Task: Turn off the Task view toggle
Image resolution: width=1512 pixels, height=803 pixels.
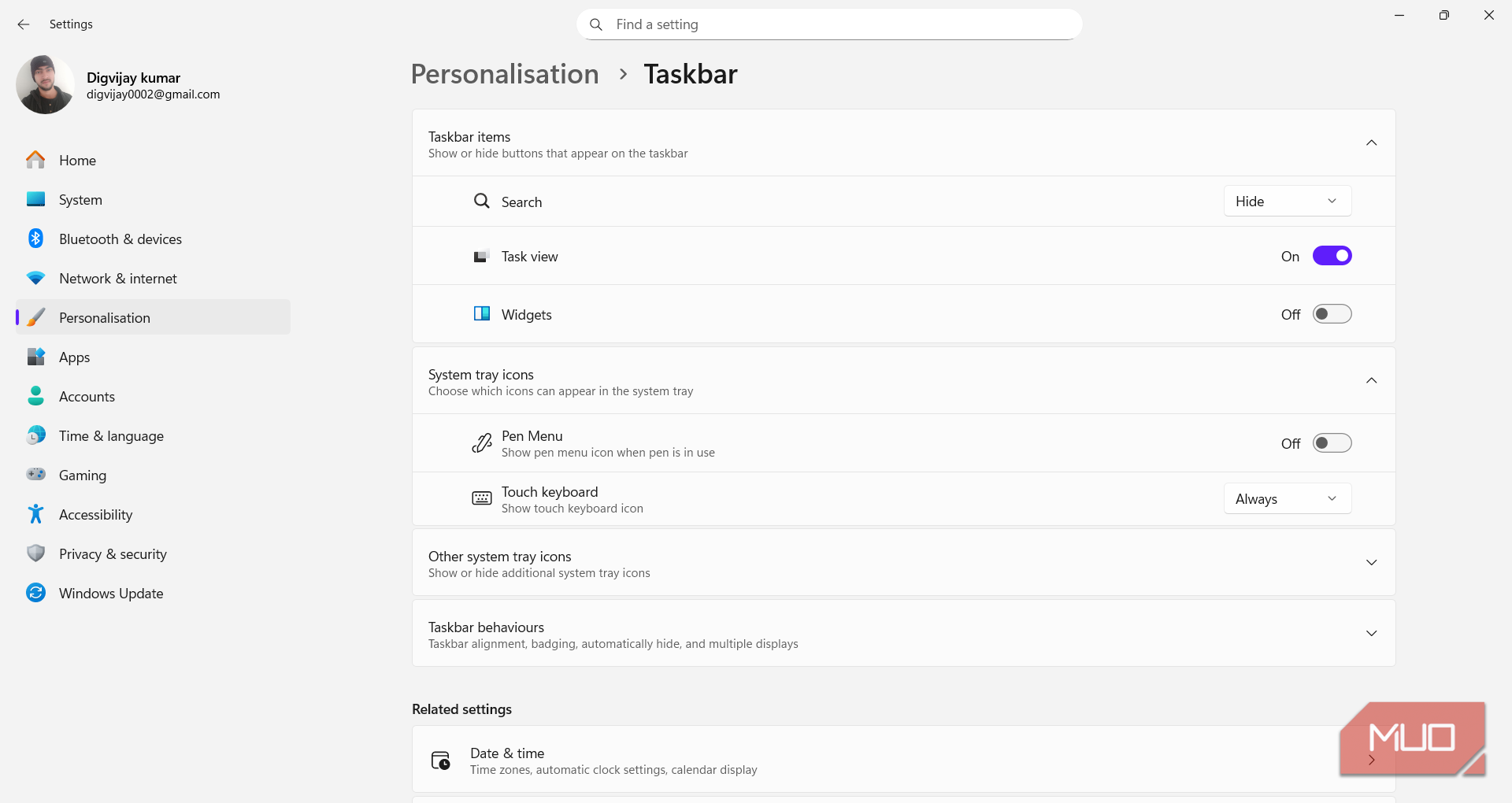Action: pos(1332,256)
